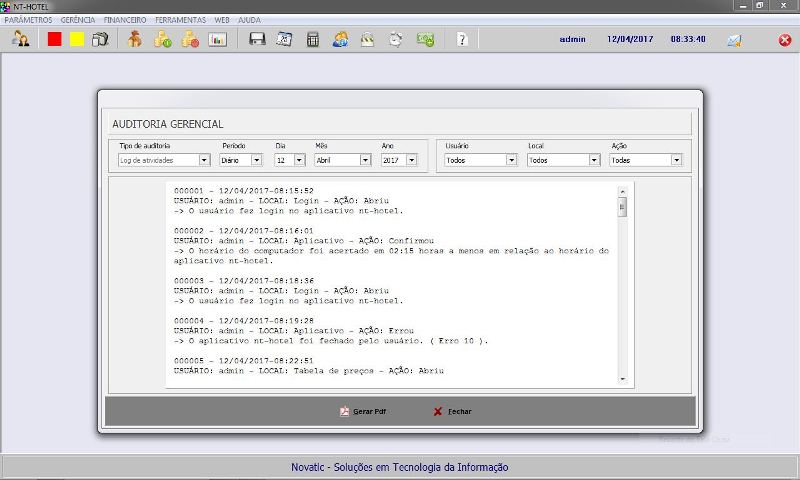Click the yellow square toolbar icon
Viewport: 800px width, 480px height.
pyautogui.click(x=77, y=40)
